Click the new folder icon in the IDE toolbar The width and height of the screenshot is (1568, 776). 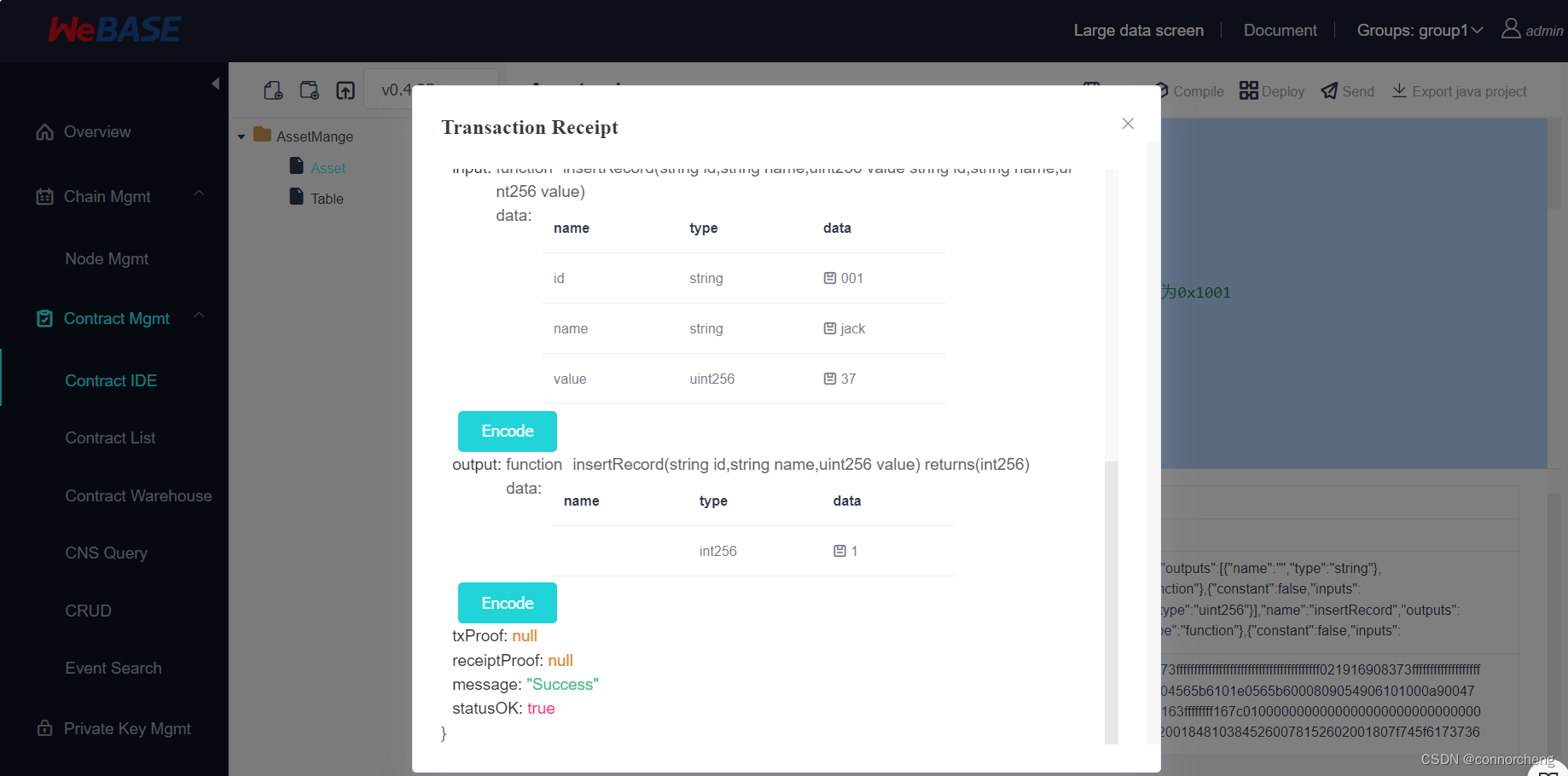click(x=309, y=90)
